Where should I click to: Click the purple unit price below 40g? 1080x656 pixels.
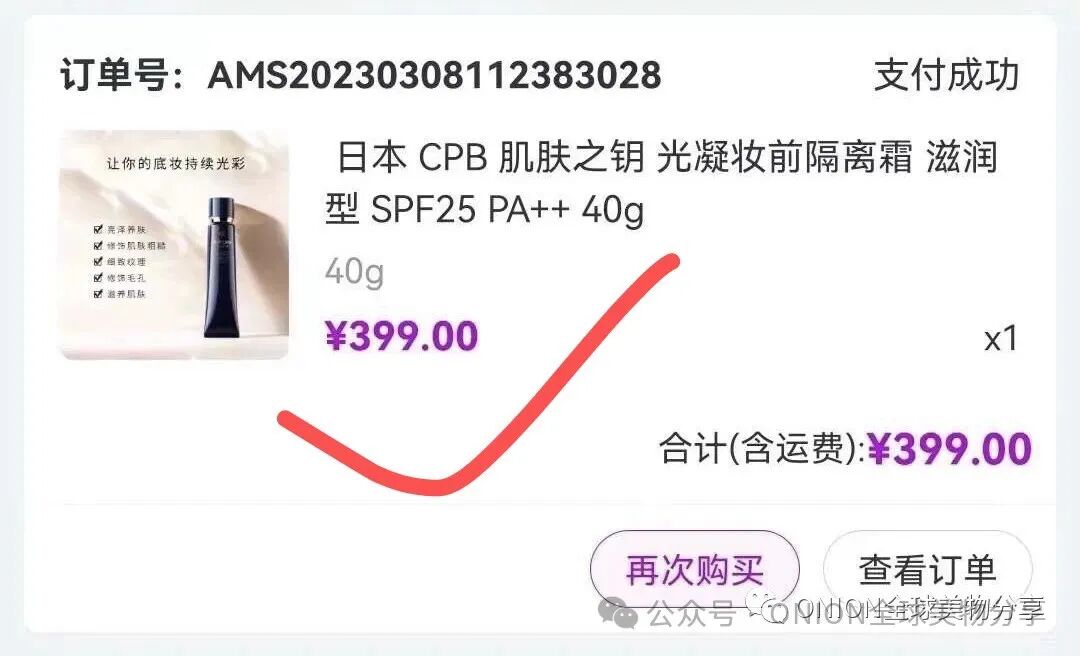(402, 336)
